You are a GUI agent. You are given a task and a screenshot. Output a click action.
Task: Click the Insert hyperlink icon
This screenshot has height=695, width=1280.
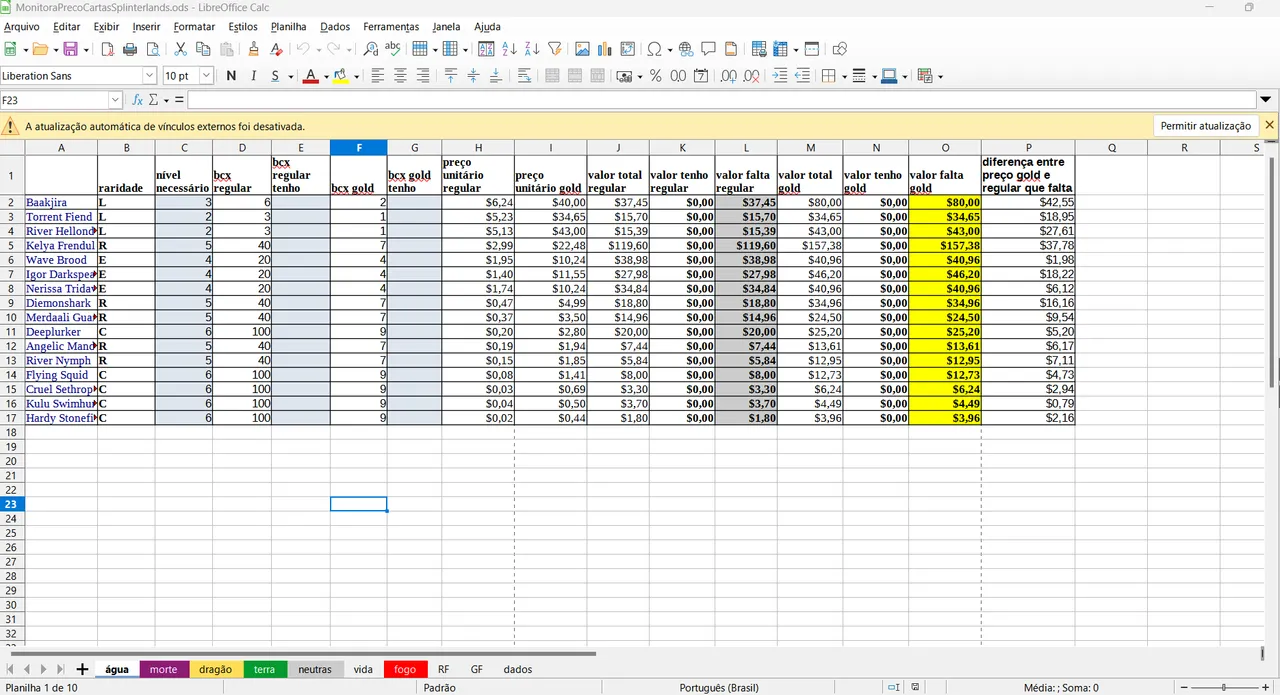pyautogui.click(x=686, y=49)
